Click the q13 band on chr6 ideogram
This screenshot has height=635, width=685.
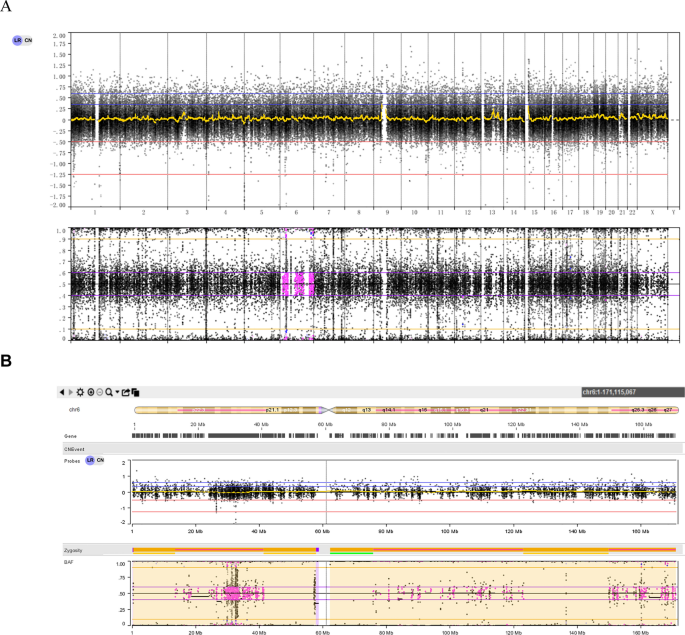(x=367, y=410)
